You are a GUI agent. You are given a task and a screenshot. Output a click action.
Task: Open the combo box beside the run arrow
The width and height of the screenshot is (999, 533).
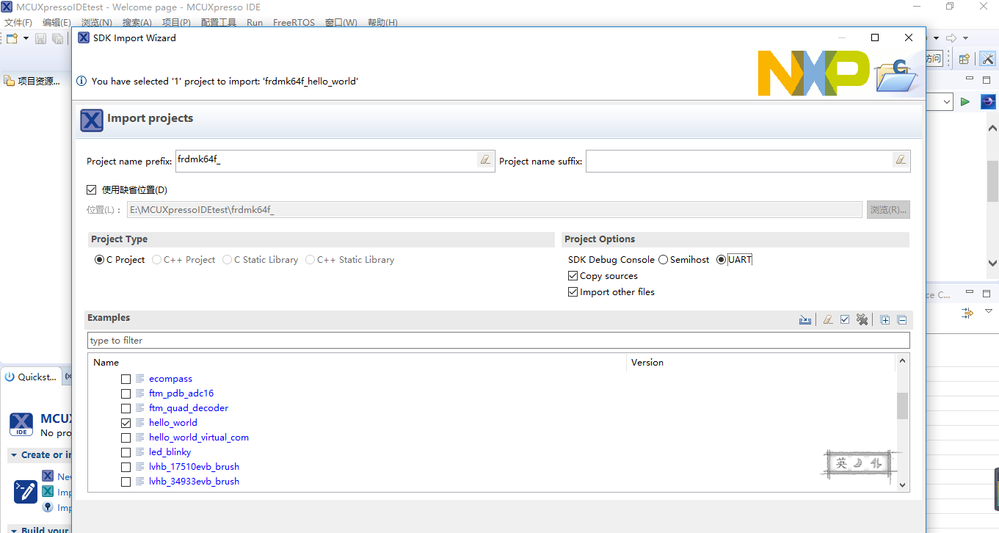pyautogui.click(x=947, y=102)
